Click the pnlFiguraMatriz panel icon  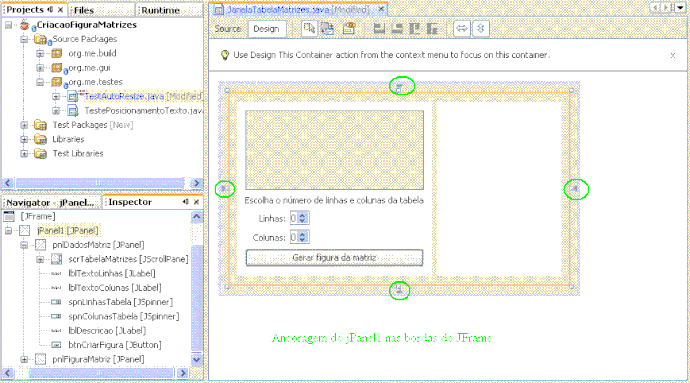[40, 359]
